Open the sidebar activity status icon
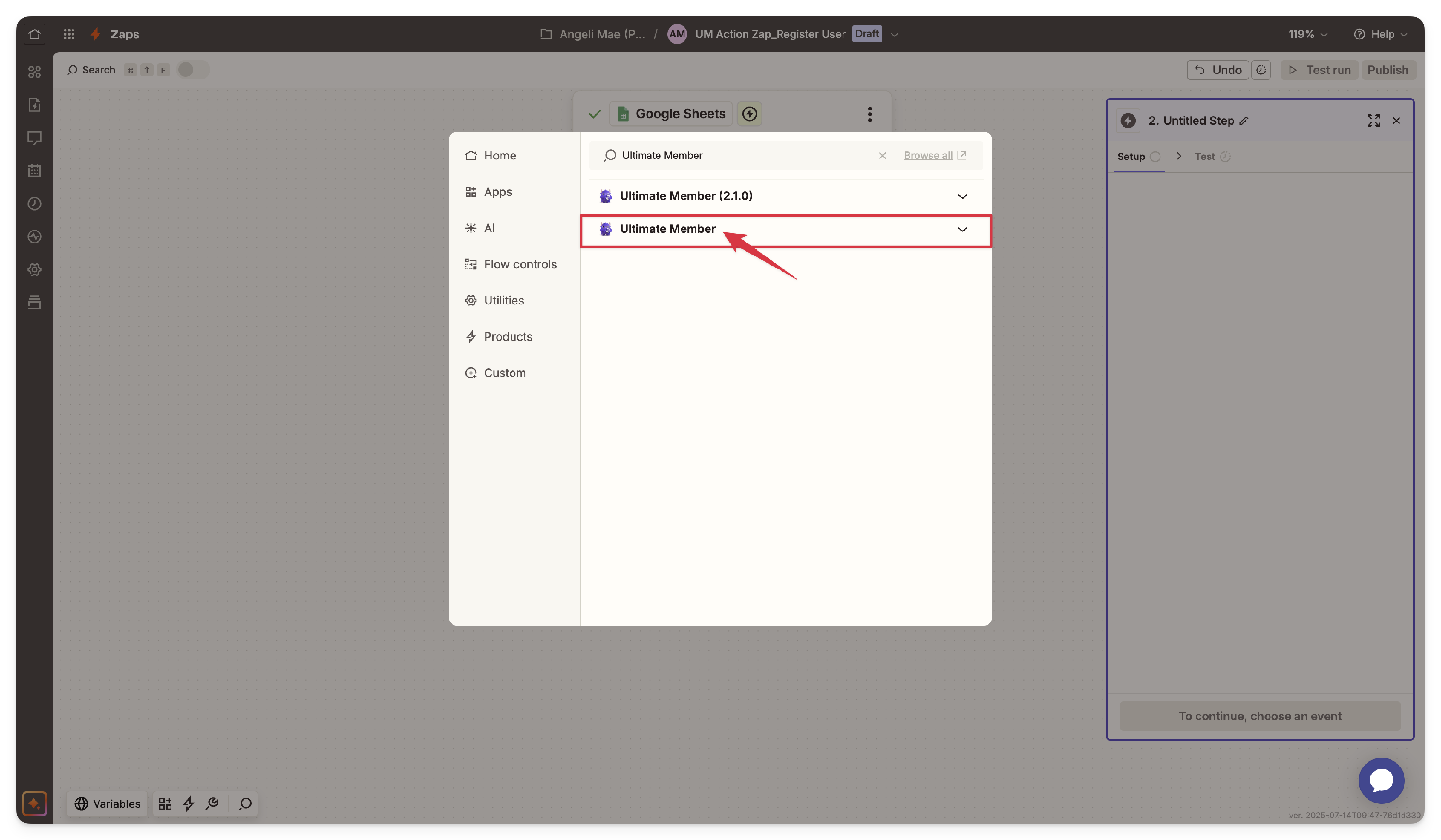Viewport: 1441px width, 840px height. (x=34, y=236)
